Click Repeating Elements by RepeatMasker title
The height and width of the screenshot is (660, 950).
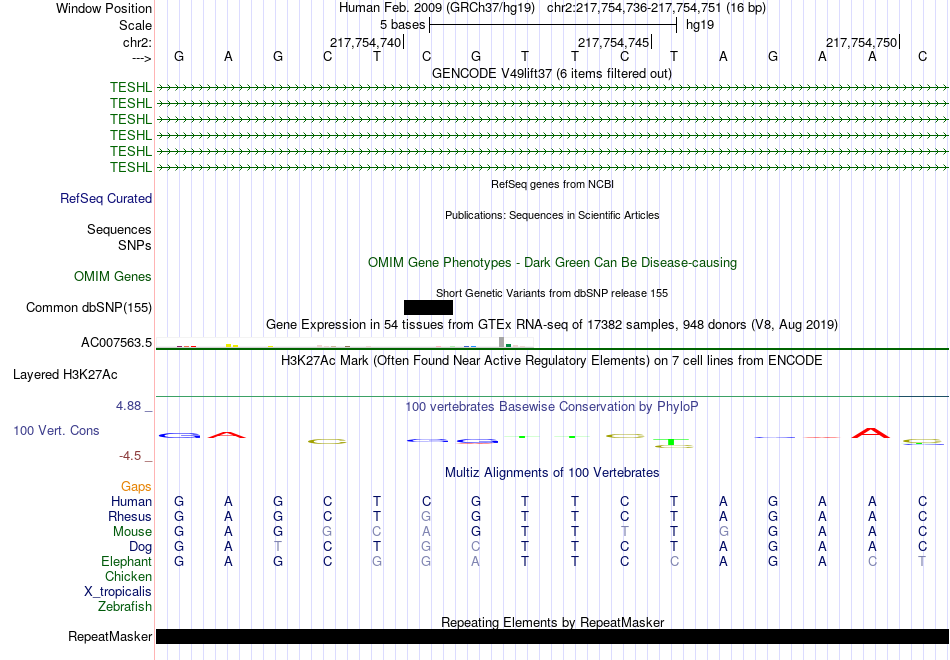(x=553, y=622)
